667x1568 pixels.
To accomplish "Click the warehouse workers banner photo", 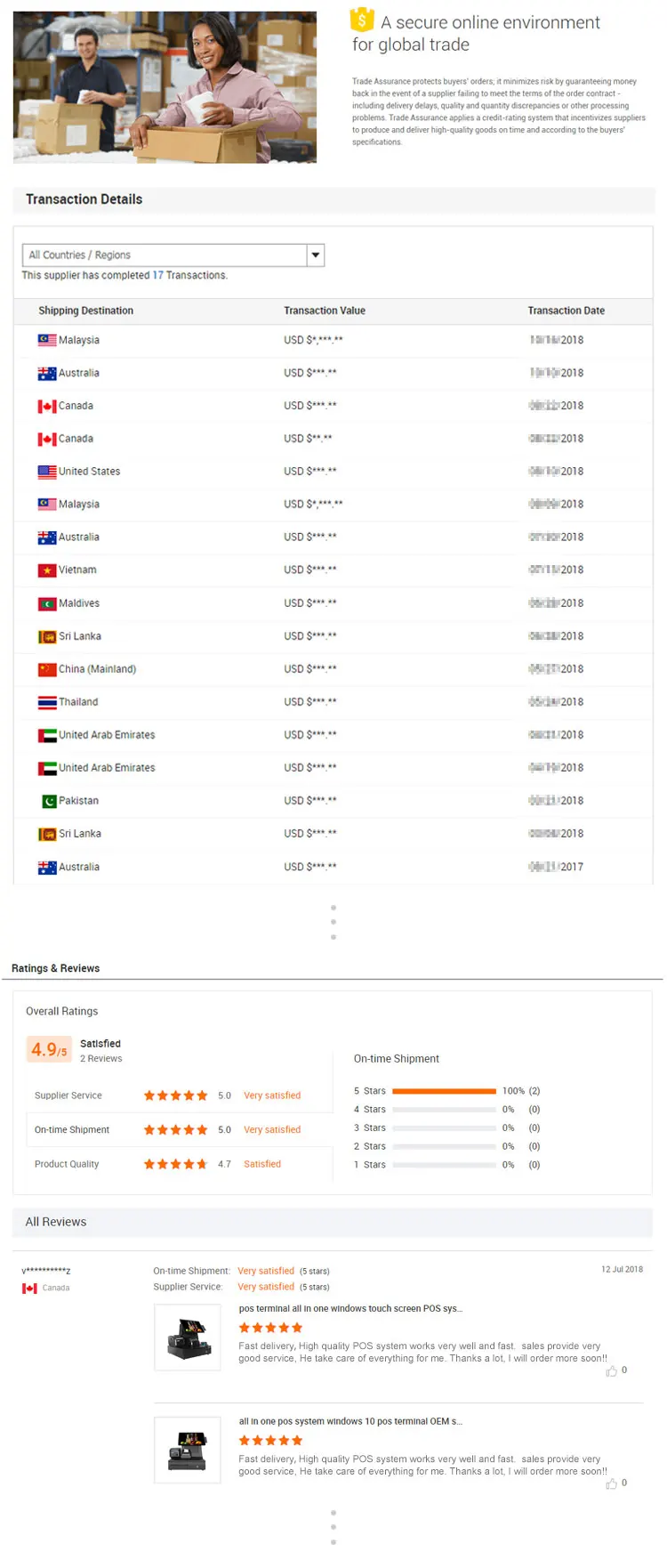I will (165, 87).
